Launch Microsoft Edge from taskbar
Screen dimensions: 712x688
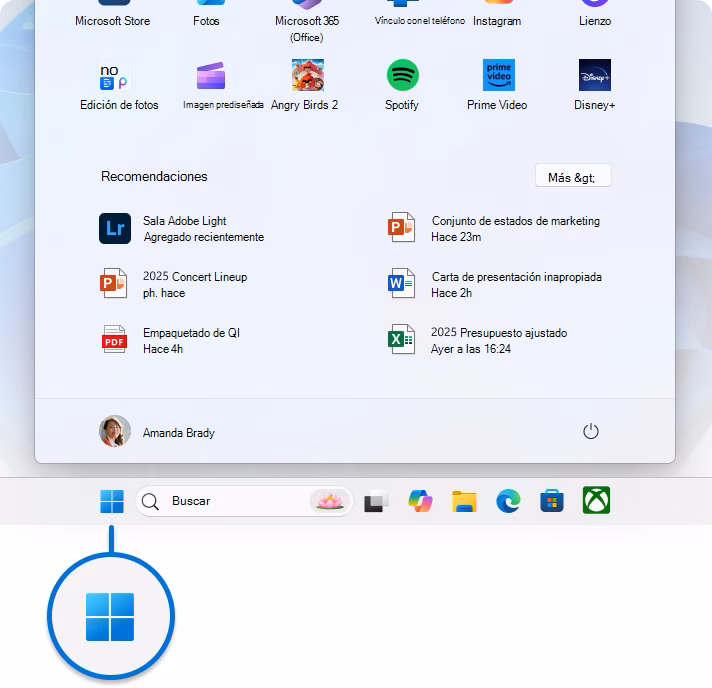point(508,501)
